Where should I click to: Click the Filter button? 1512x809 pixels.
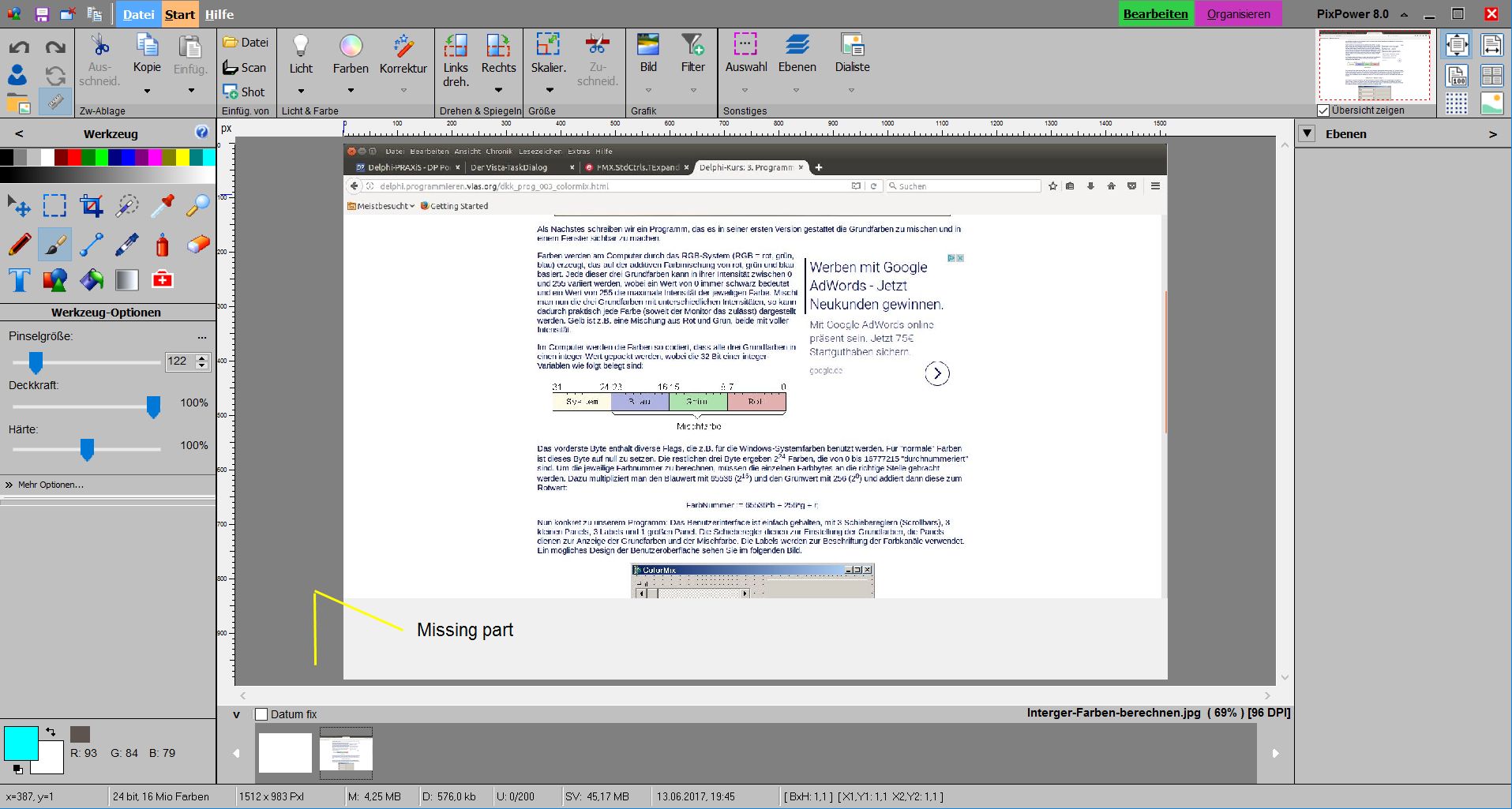(692, 54)
